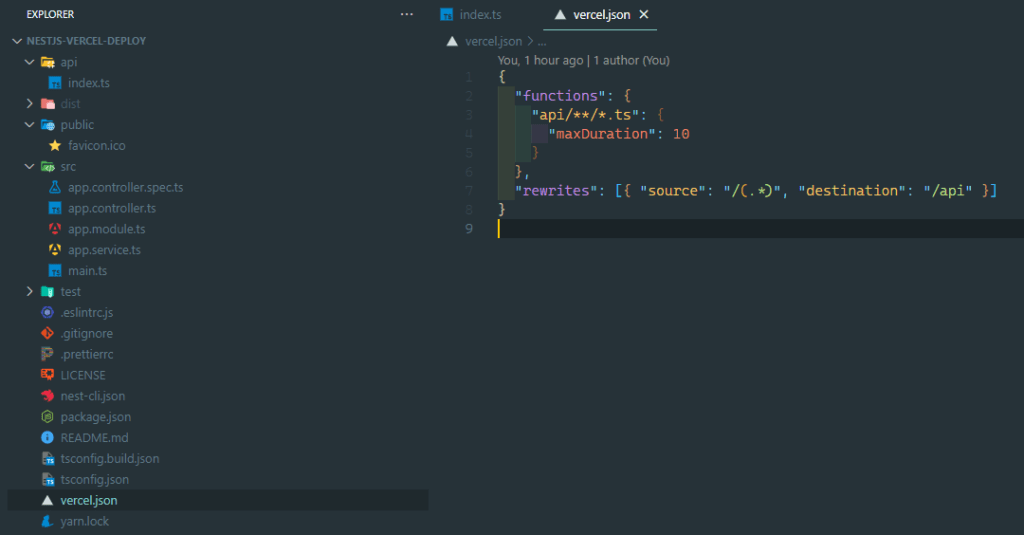Open index.ts in the api folder
1024x535 pixels.
click(x=88, y=83)
